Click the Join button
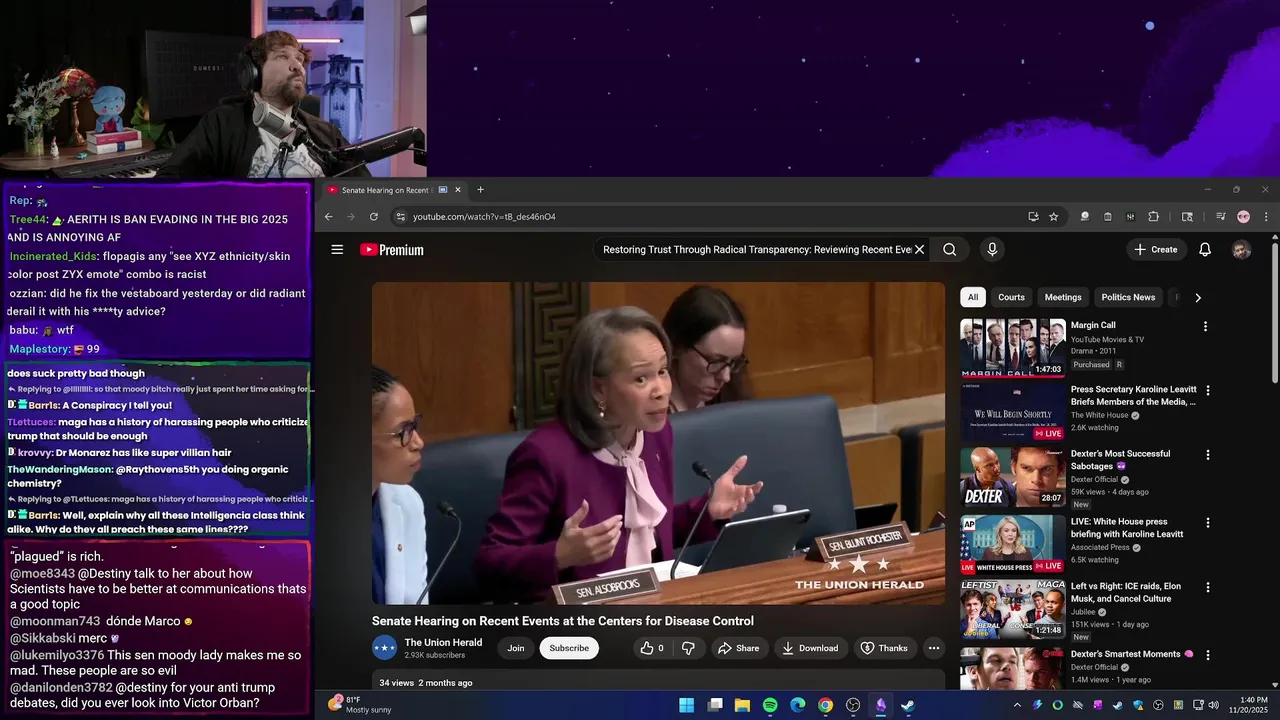This screenshot has height=720, width=1280. coord(516,648)
